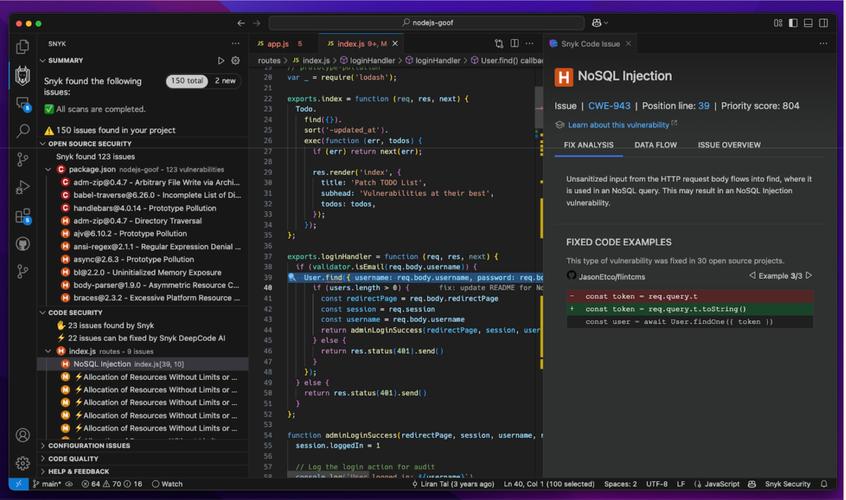Toggle the '2 new' issues filter
846x500 pixels.
(226, 81)
